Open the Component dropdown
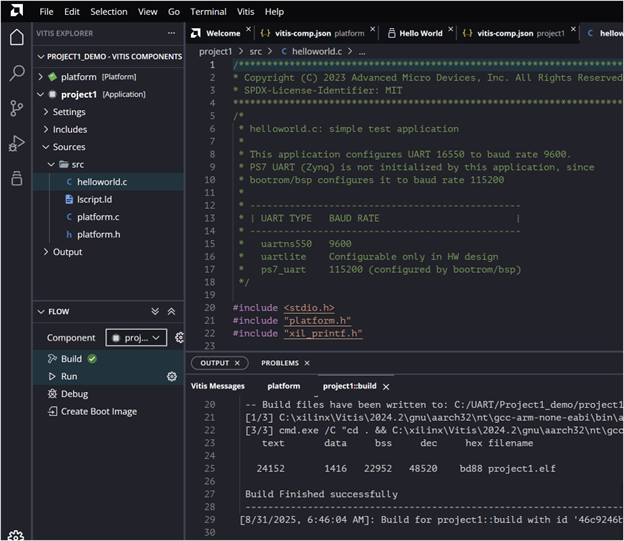Screen dimensions: 624x541 [136, 338]
